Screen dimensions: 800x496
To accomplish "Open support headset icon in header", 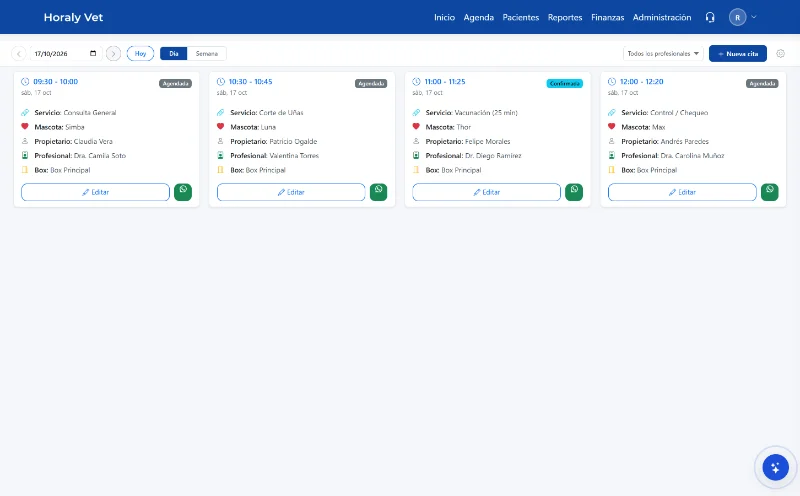I will click(x=710, y=17).
